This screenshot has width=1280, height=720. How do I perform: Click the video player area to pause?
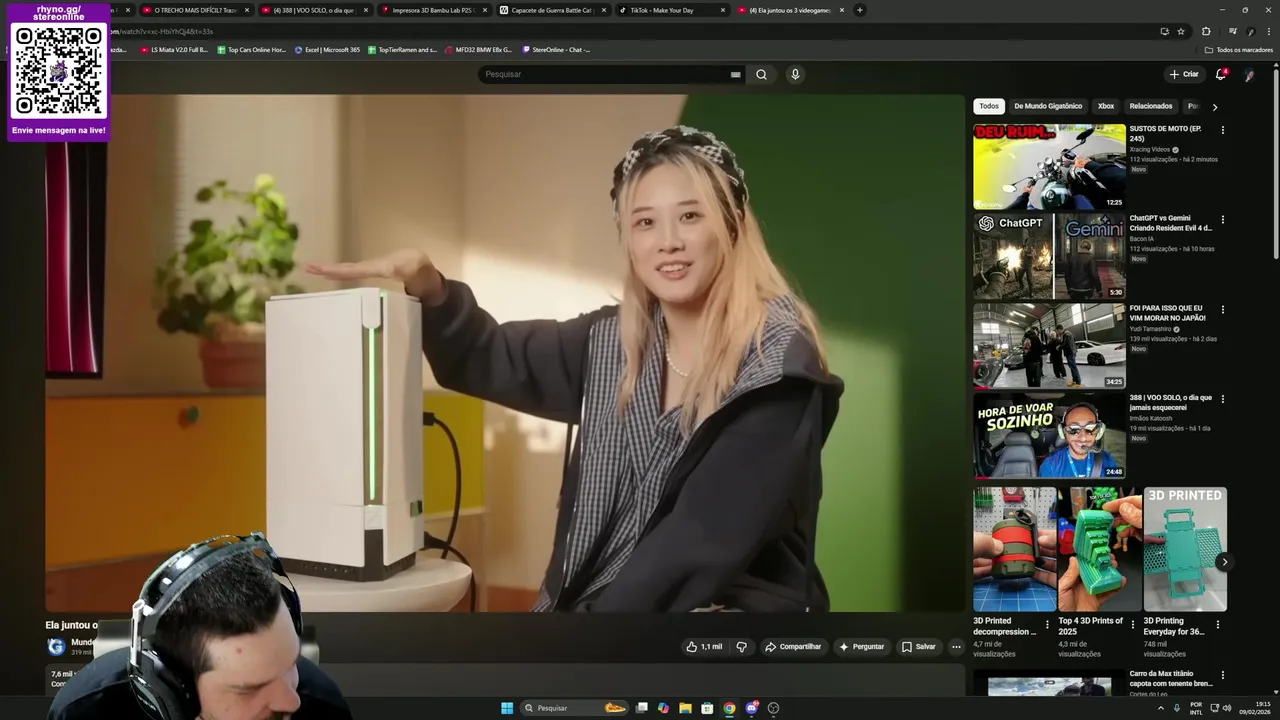(x=505, y=352)
